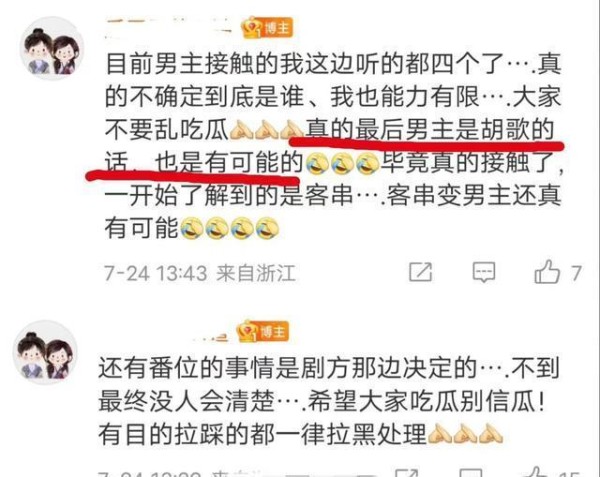Tap the share icon on first comment
The height and width of the screenshot is (477, 600).
(421, 272)
